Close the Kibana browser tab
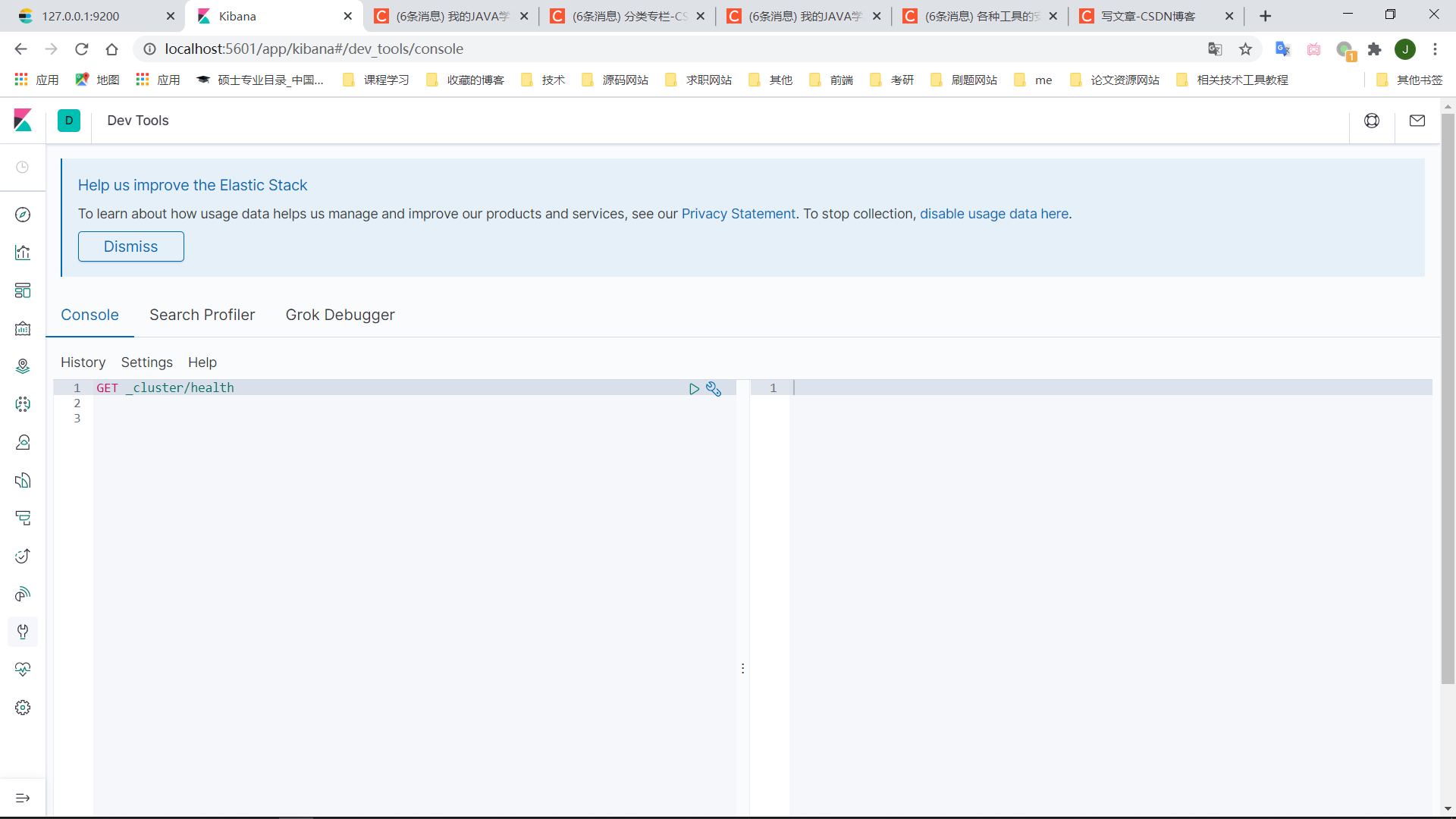Screen dimensions: 1456x819 (348, 16)
